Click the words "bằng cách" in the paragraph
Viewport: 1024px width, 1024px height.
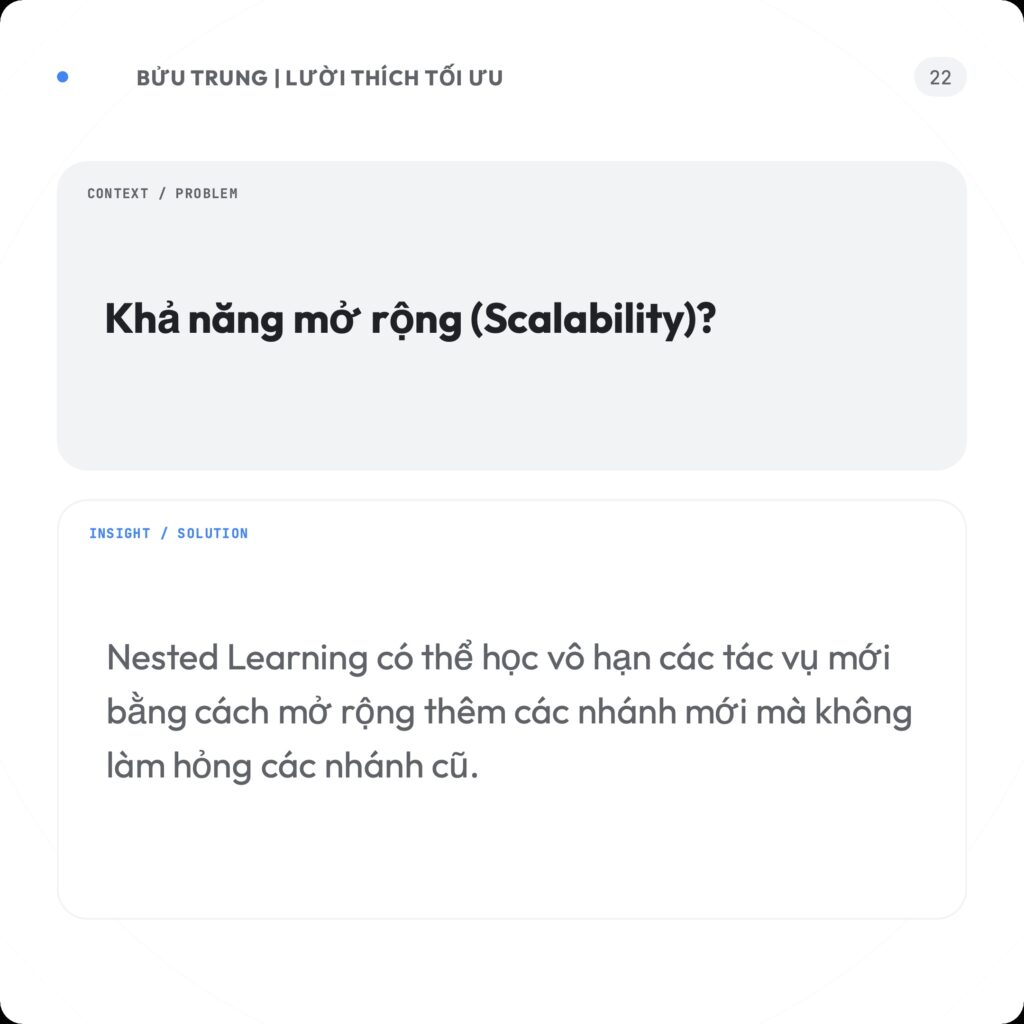[187, 713]
